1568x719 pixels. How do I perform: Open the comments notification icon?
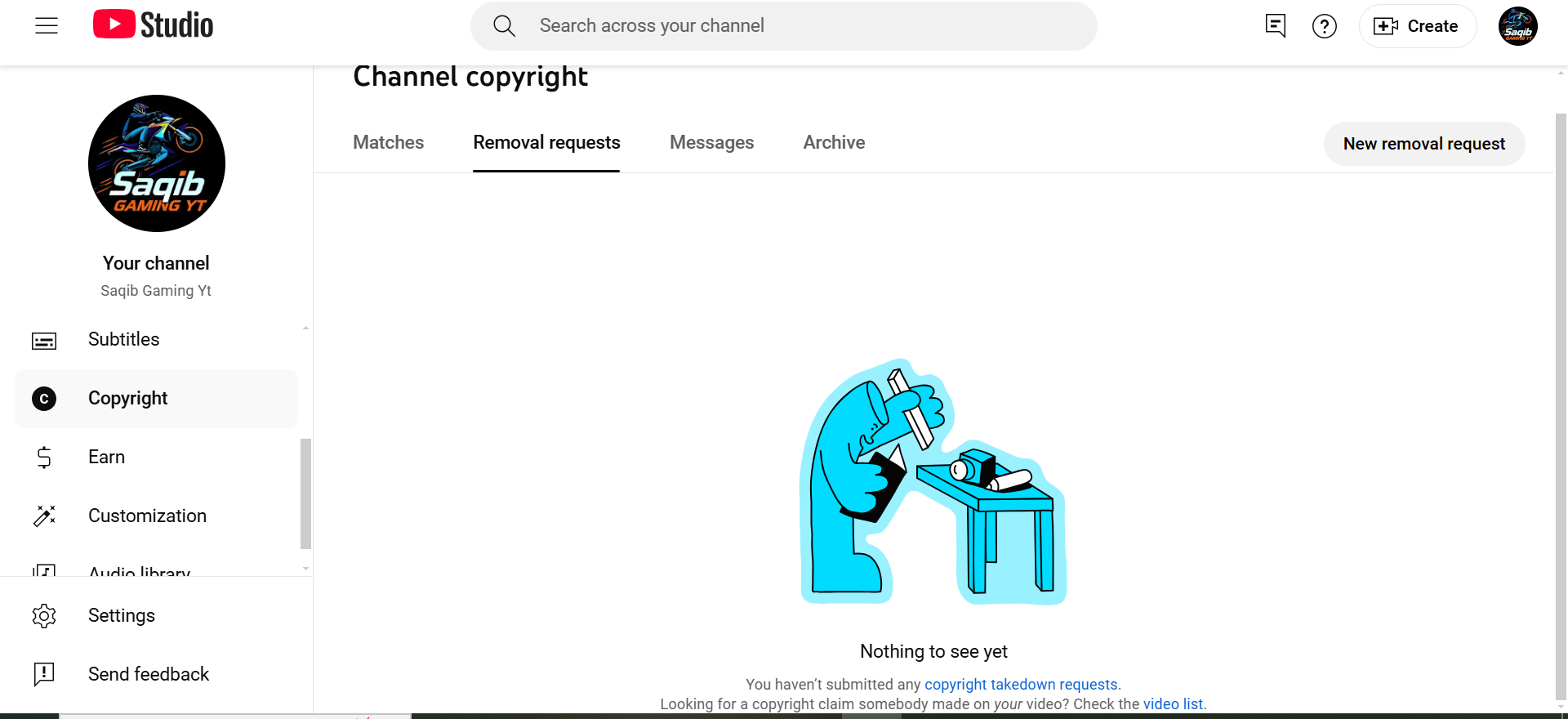1275,26
